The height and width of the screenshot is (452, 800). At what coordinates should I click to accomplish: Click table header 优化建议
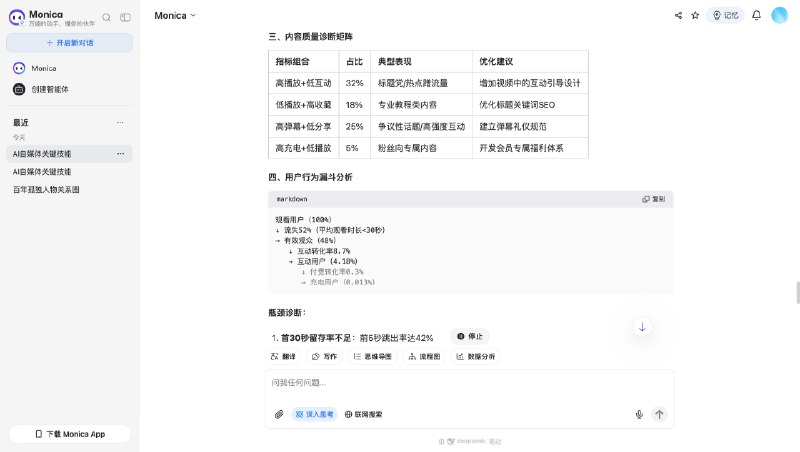530,62
